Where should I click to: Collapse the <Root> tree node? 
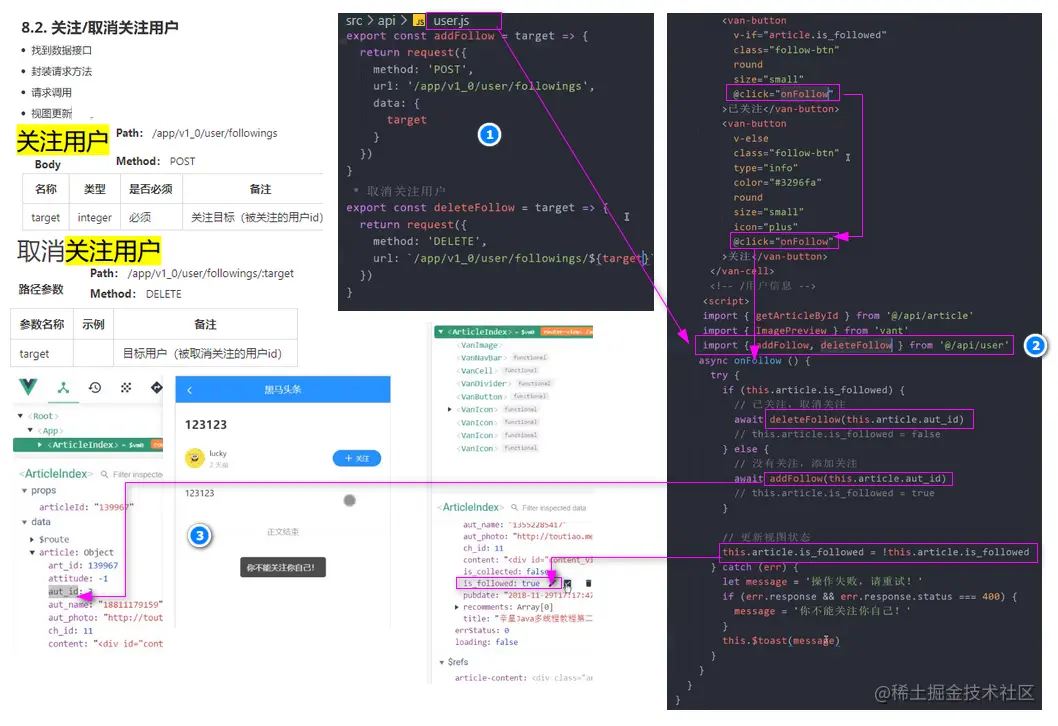pos(20,416)
